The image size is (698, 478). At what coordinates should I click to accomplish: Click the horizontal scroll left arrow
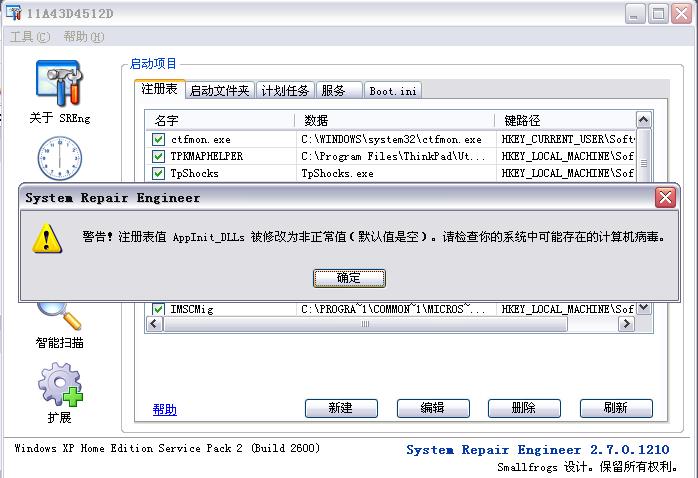click(154, 324)
